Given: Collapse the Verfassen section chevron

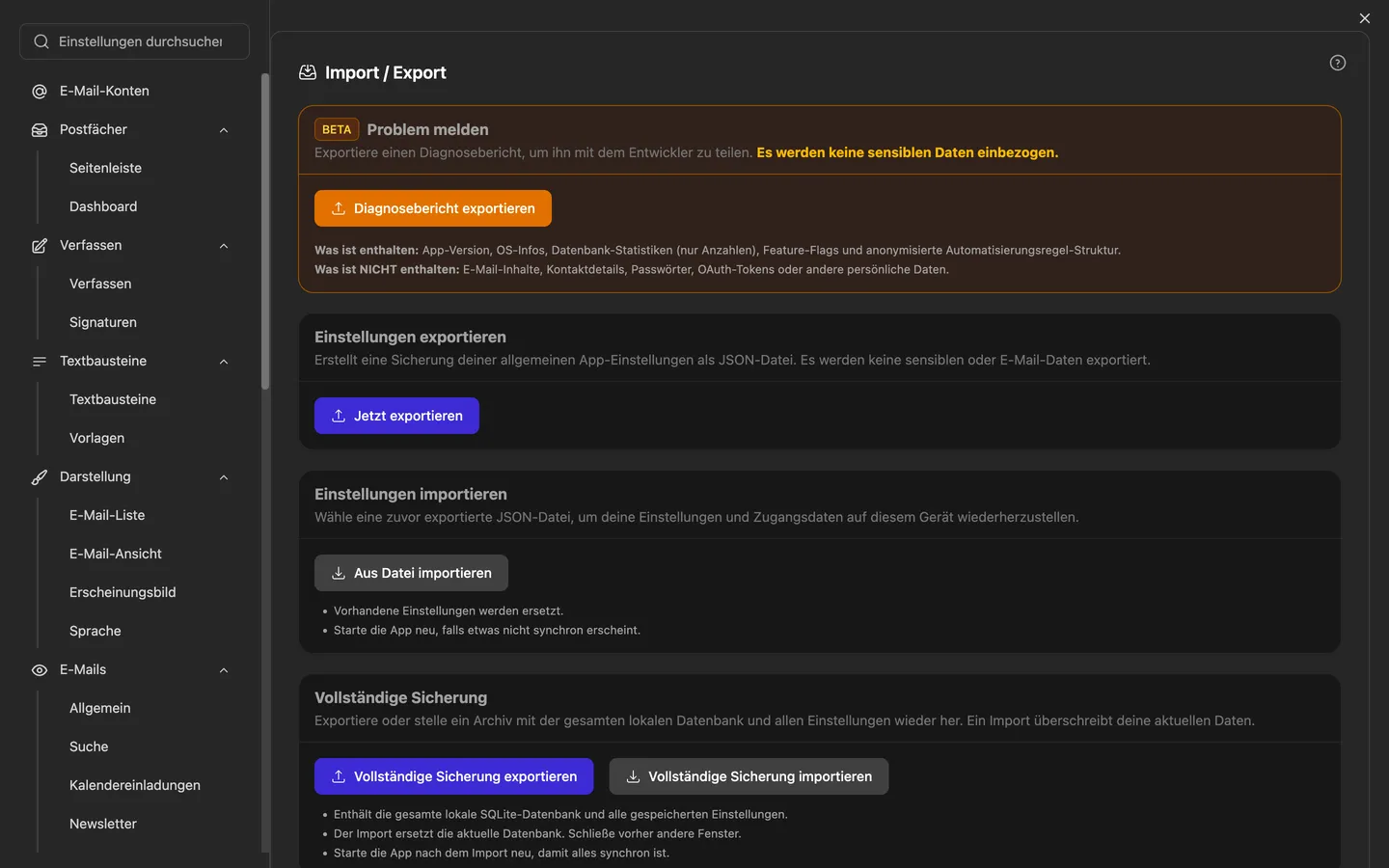Looking at the screenshot, I should tap(224, 246).
